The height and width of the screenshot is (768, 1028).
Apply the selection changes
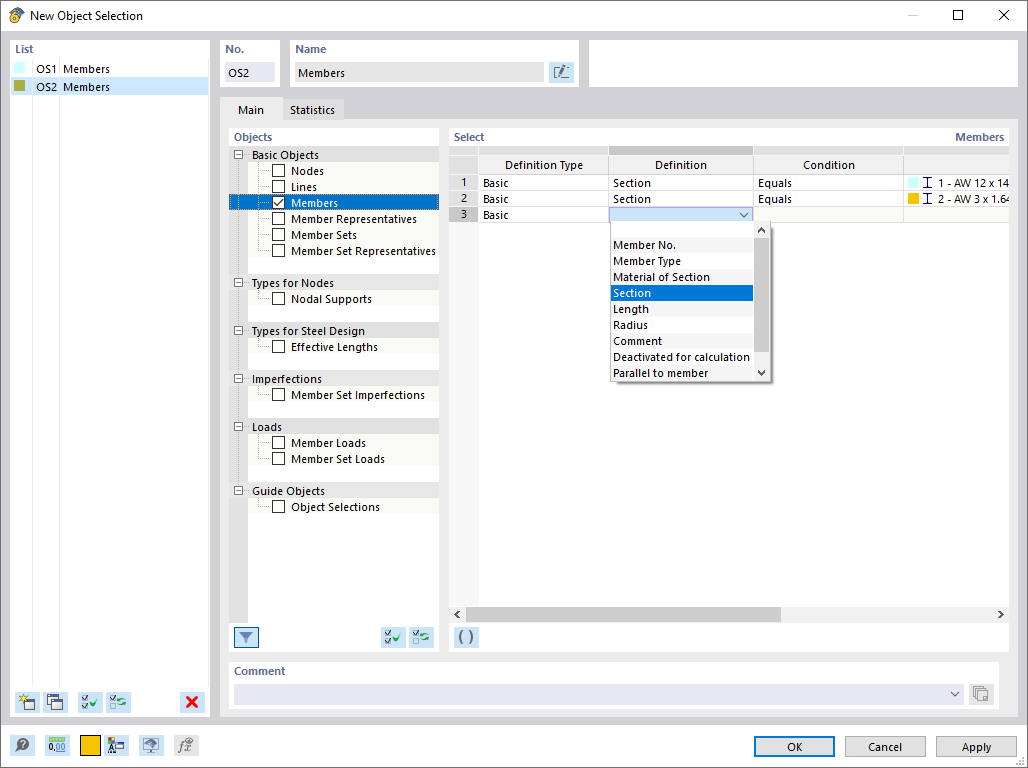[975, 746]
